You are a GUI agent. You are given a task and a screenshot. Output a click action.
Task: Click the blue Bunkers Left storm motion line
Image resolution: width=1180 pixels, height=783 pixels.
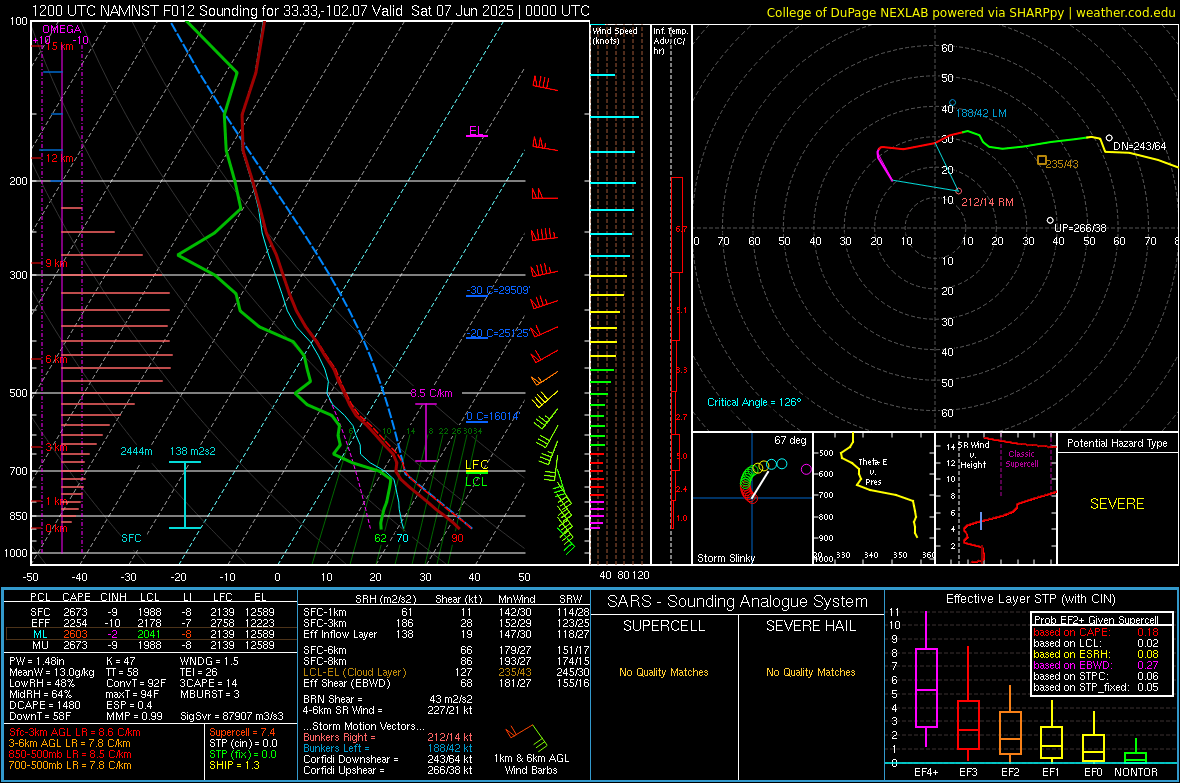[388, 748]
